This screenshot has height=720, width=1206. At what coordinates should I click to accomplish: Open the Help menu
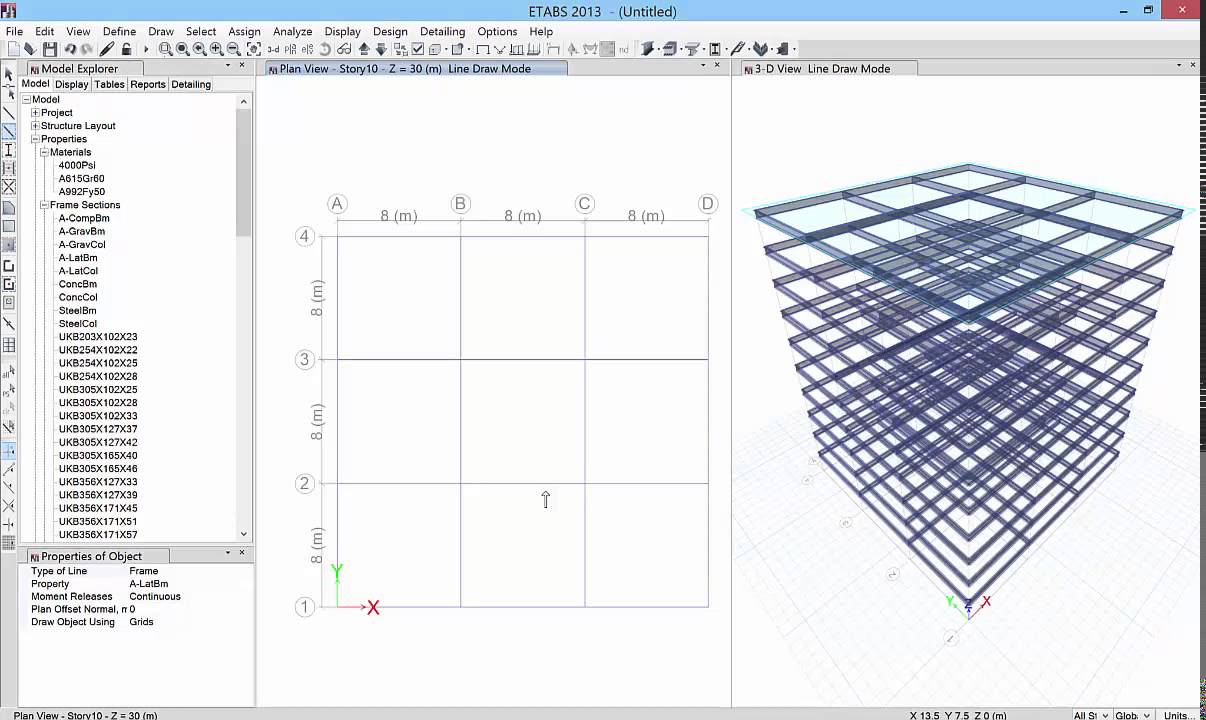click(x=541, y=31)
